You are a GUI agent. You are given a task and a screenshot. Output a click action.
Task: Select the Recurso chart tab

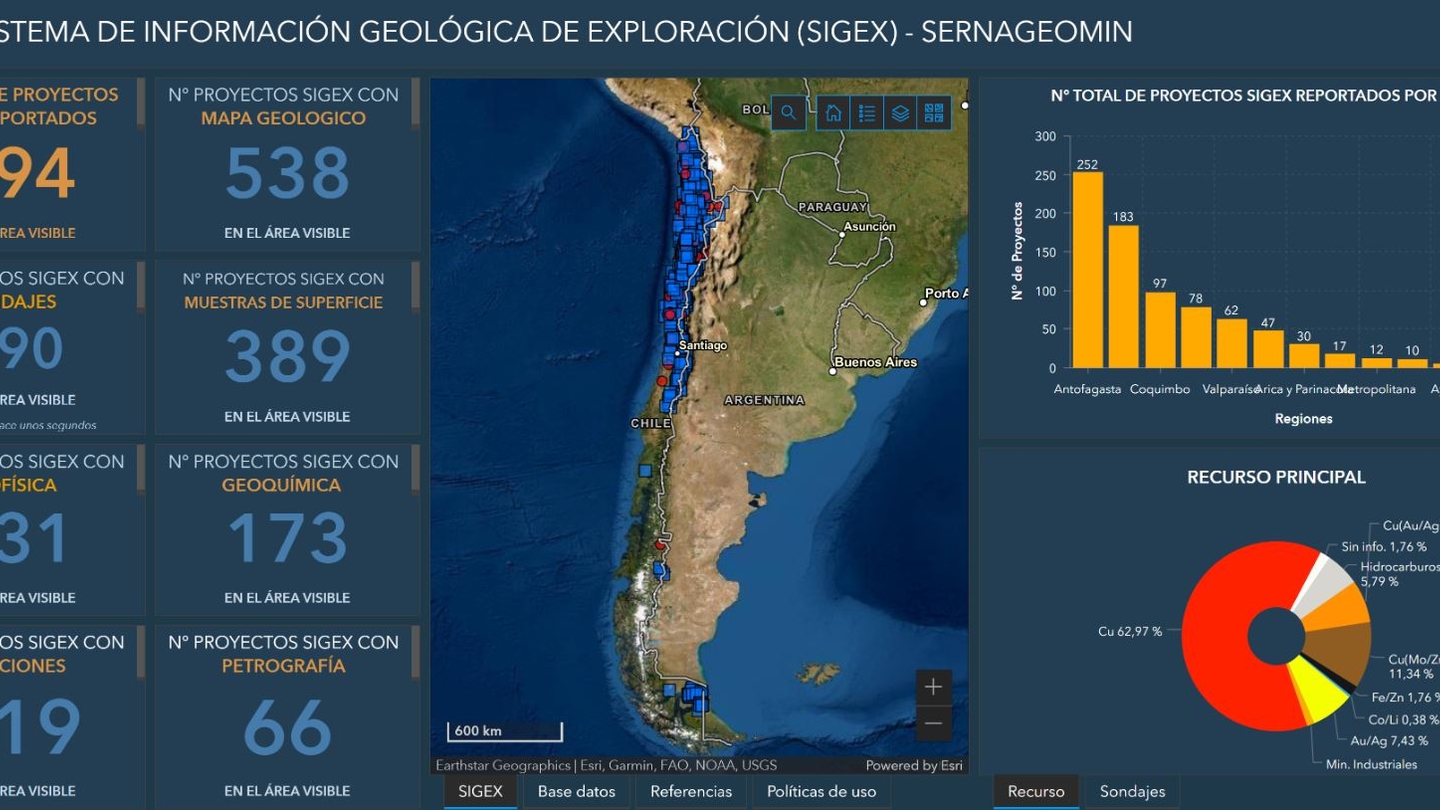tap(1036, 791)
